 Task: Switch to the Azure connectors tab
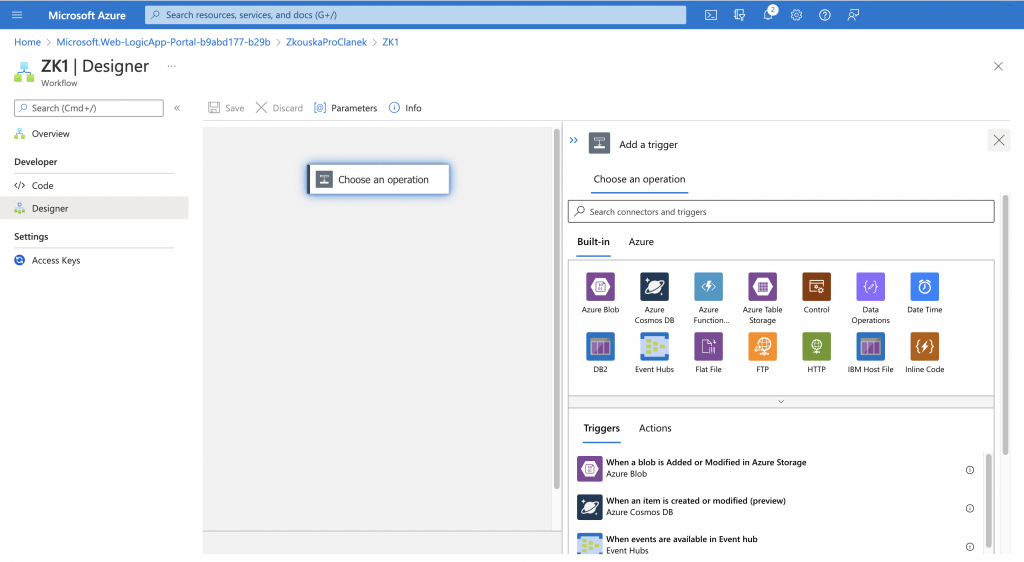[x=641, y=242]
